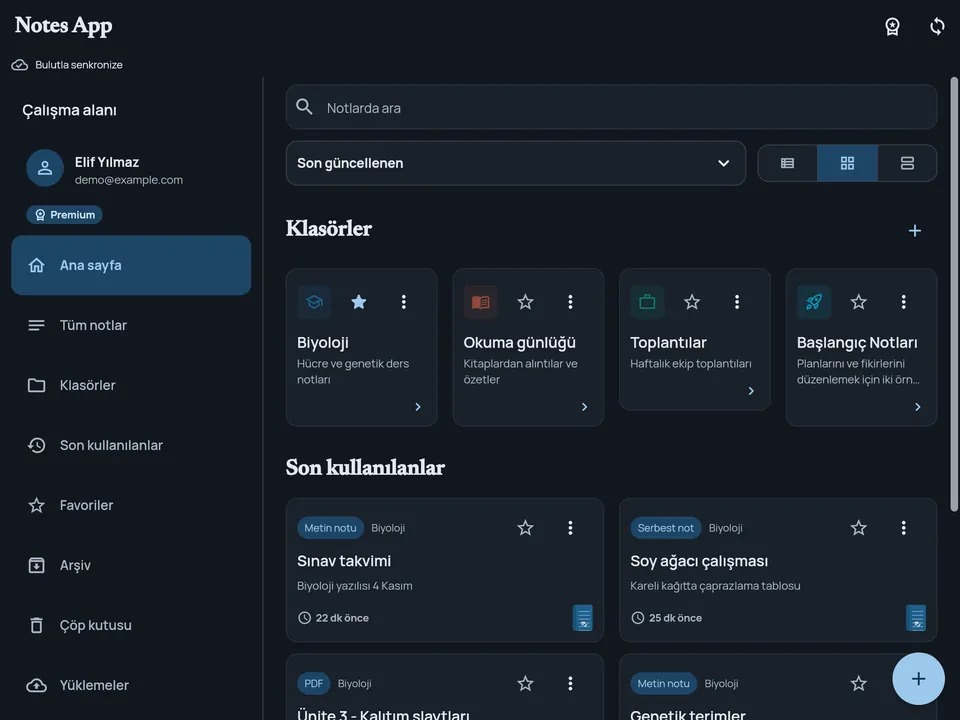Favorite the Ünite 3 Kalıtım slaytları note
The image size is (960, 720).
525,683
